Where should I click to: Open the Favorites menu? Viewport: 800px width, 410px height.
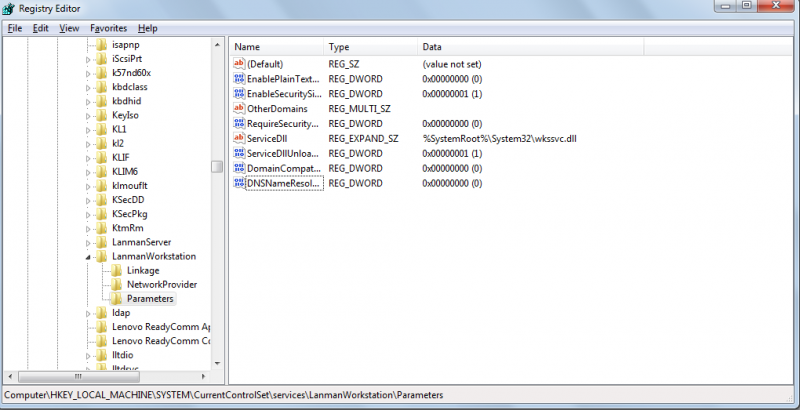[x=108, y=28]
